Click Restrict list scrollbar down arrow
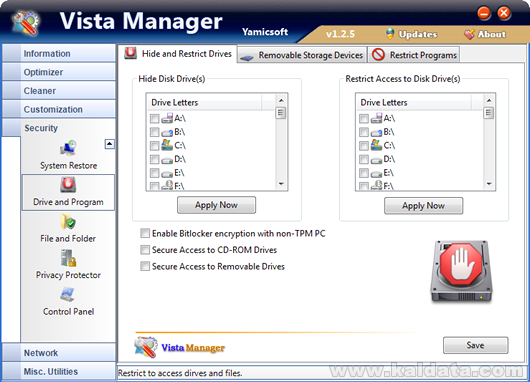The image size is (530, 382). tap(489, 184)
